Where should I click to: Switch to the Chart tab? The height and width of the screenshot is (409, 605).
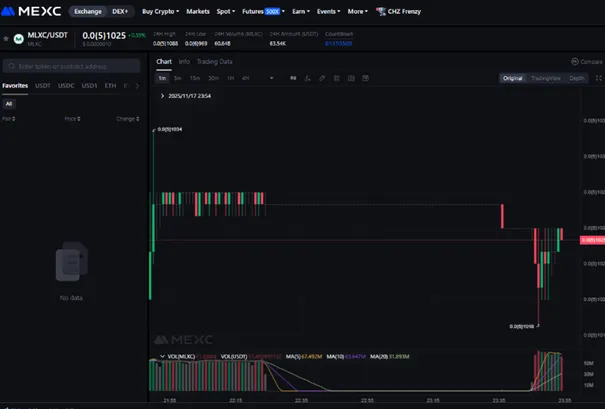164,61
